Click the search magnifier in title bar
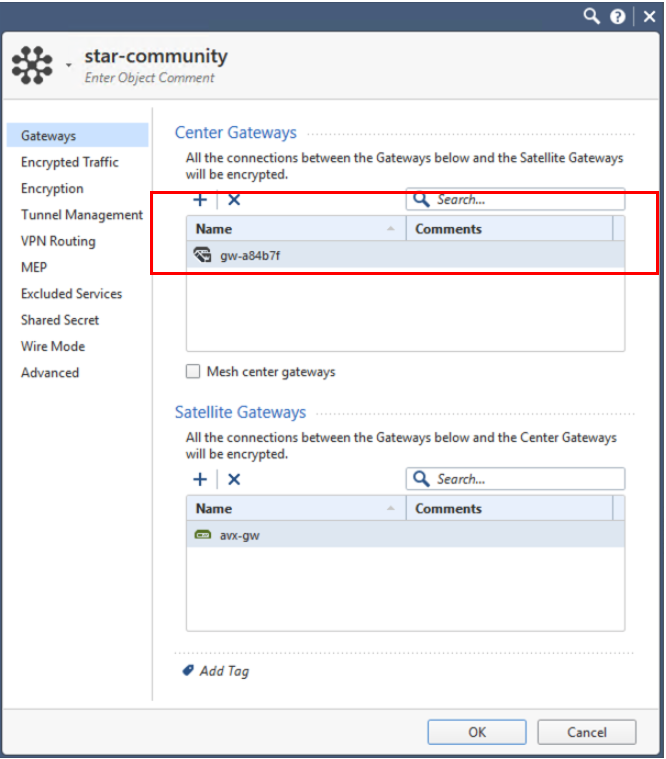Screen dimensions: 666x759 click(592, 16)
